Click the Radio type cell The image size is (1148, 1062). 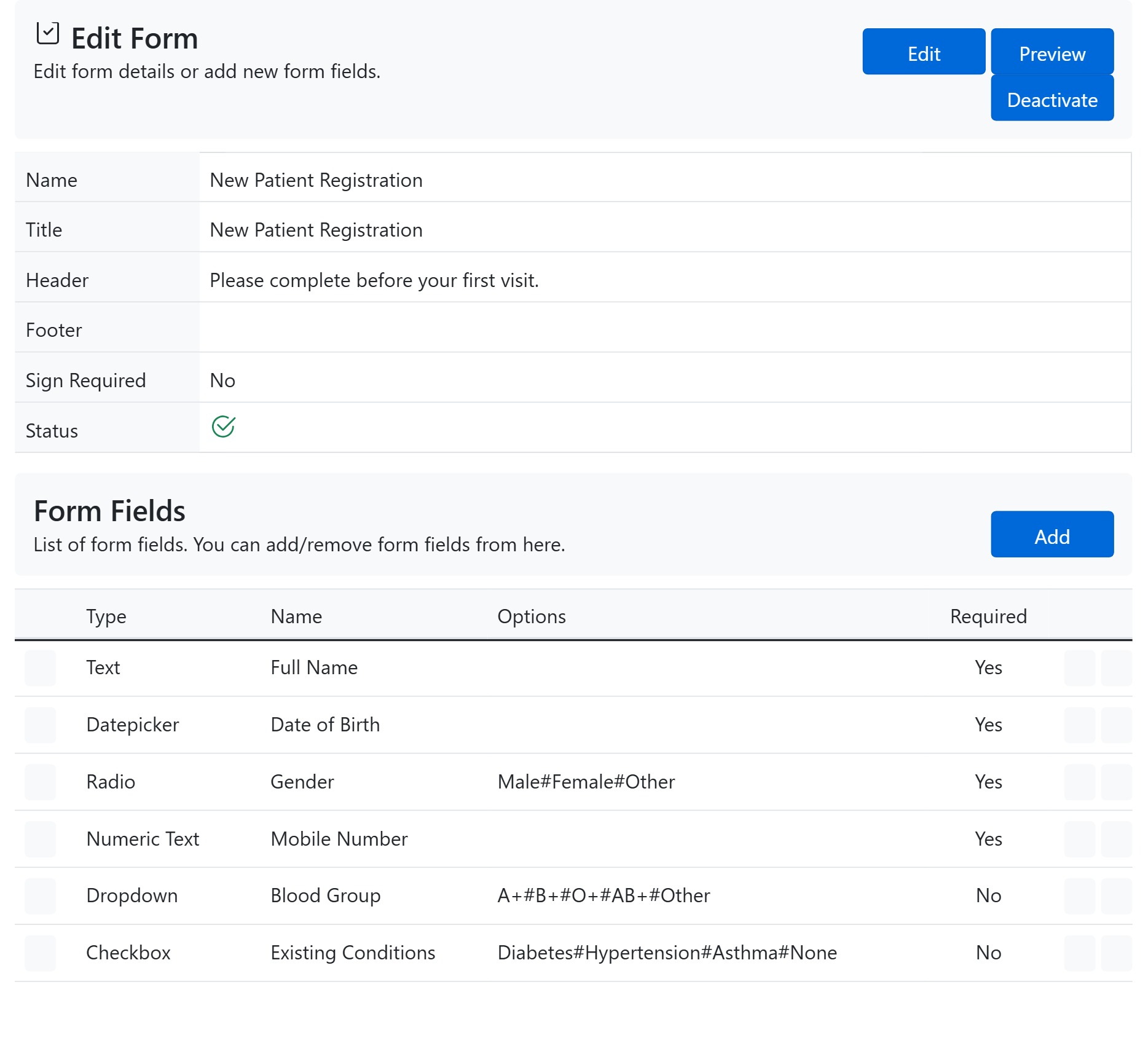(x=111, y=782)
